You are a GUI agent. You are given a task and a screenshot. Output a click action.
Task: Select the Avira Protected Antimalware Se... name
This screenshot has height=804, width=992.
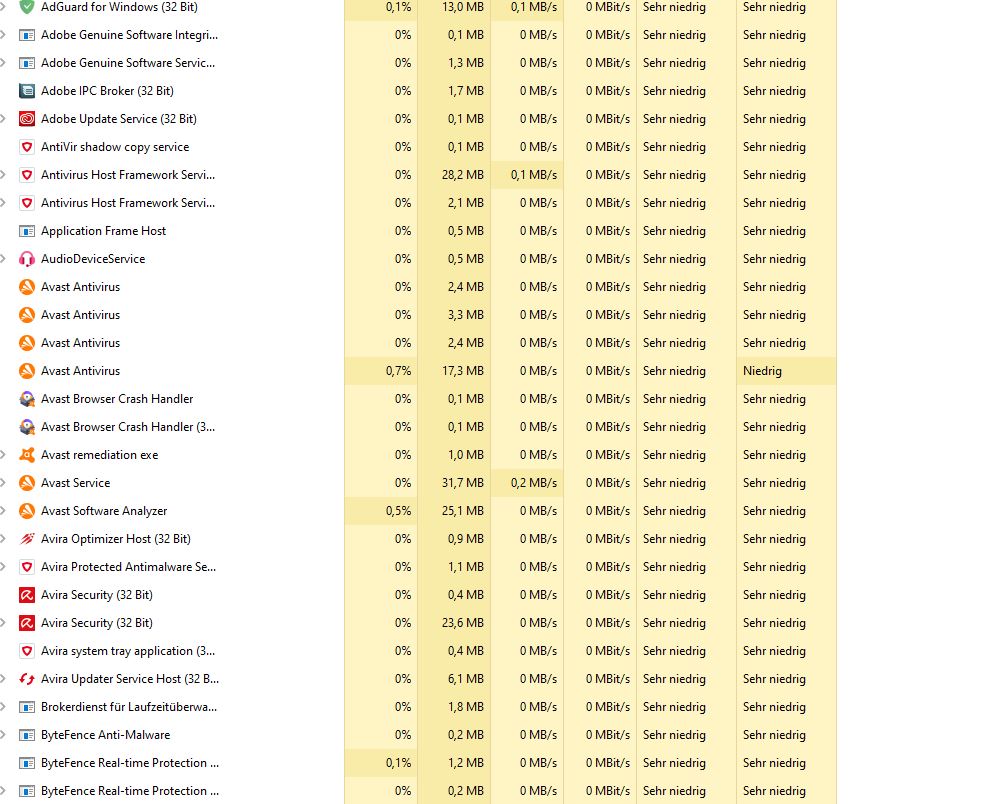pos(128,567)
